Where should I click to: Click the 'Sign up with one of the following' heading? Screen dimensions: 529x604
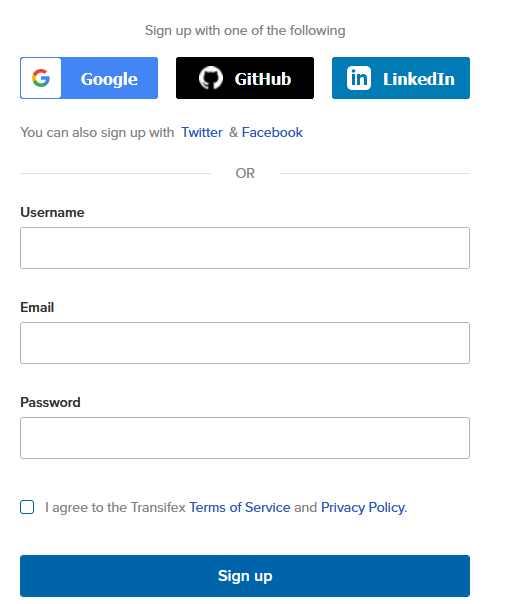(x=245, y=30)
